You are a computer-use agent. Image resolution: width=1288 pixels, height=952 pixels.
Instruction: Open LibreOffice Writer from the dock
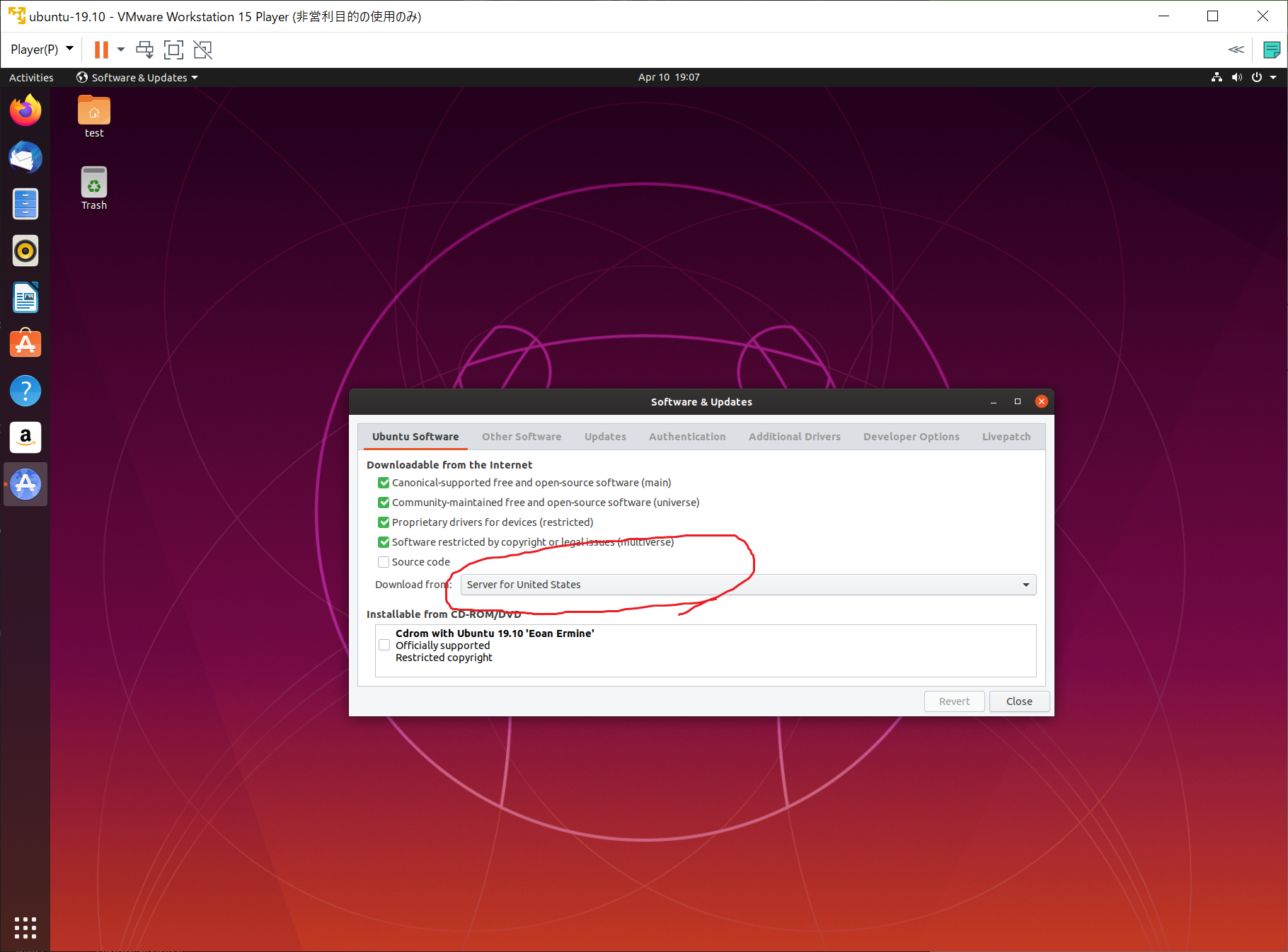25,297
